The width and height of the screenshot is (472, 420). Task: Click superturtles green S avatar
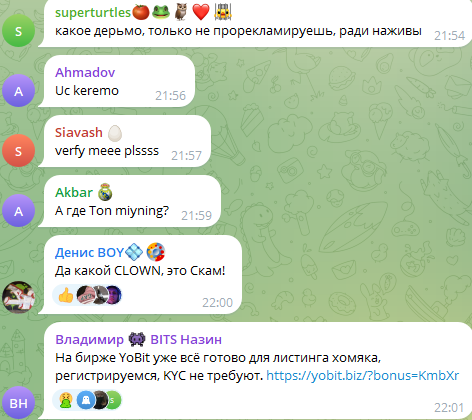pyautogui.click(x=18, y=31)
